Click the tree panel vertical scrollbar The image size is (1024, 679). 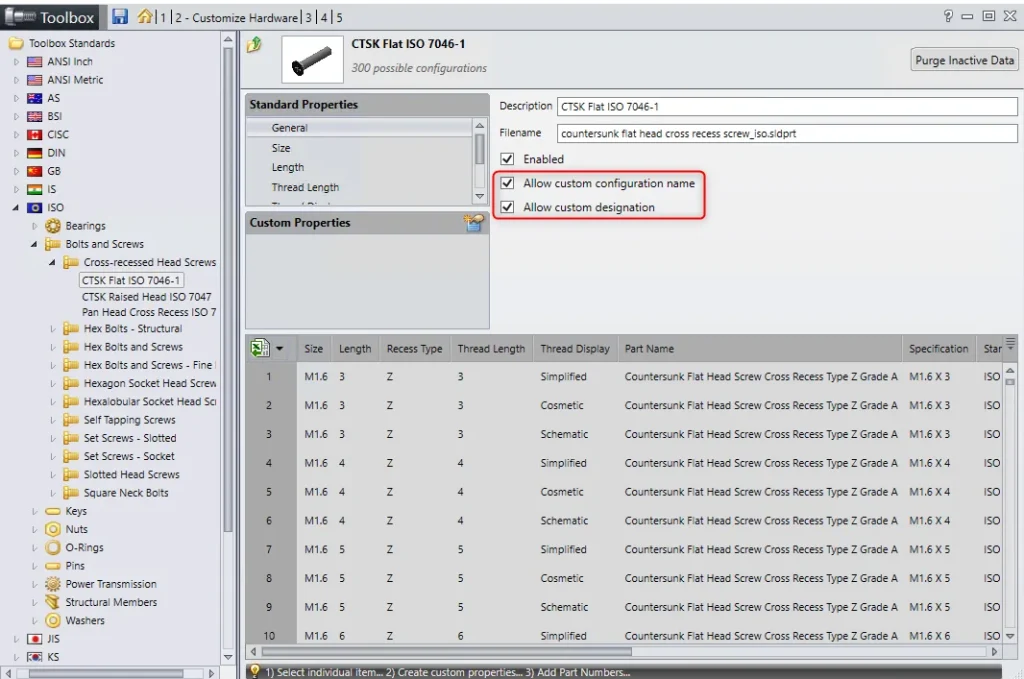(228, 287)
